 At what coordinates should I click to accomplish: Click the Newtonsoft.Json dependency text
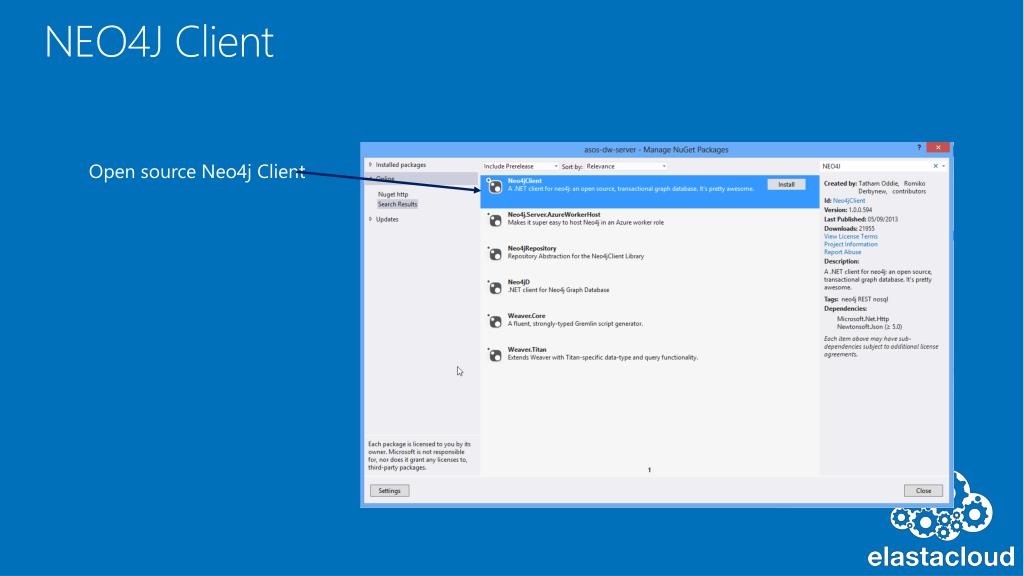tap(869, 327)
